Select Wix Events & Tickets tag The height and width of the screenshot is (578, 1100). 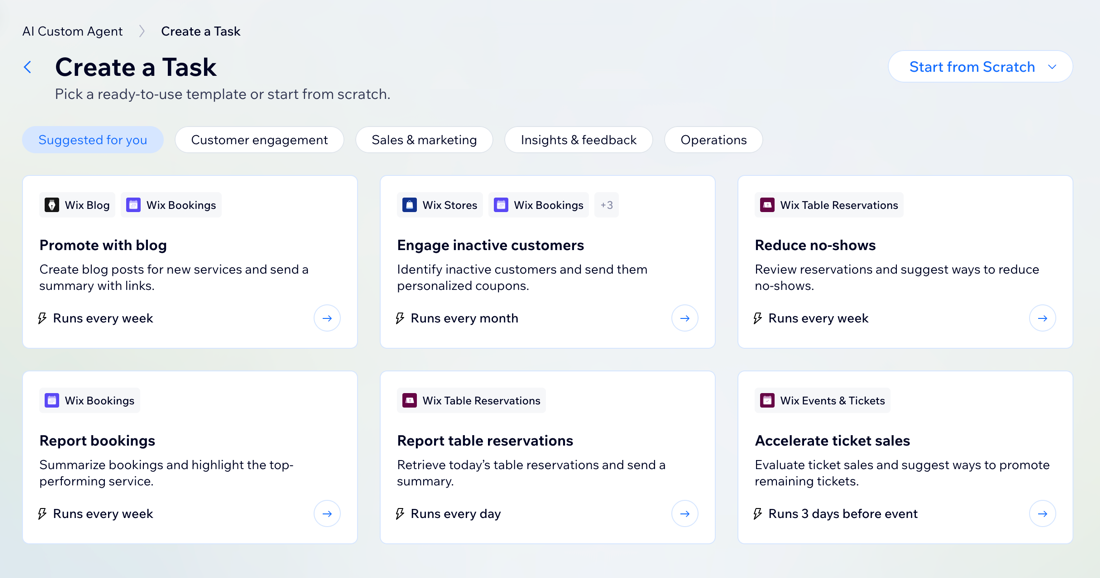coord(821,401)
